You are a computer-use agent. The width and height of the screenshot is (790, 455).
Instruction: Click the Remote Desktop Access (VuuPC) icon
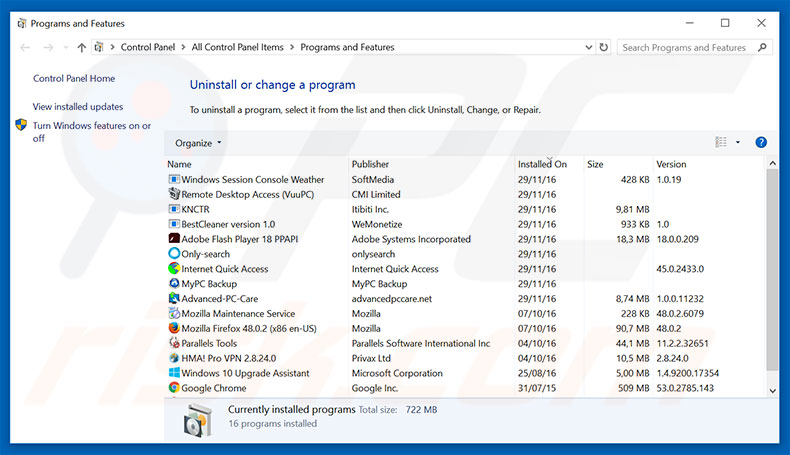pos(174,194)
